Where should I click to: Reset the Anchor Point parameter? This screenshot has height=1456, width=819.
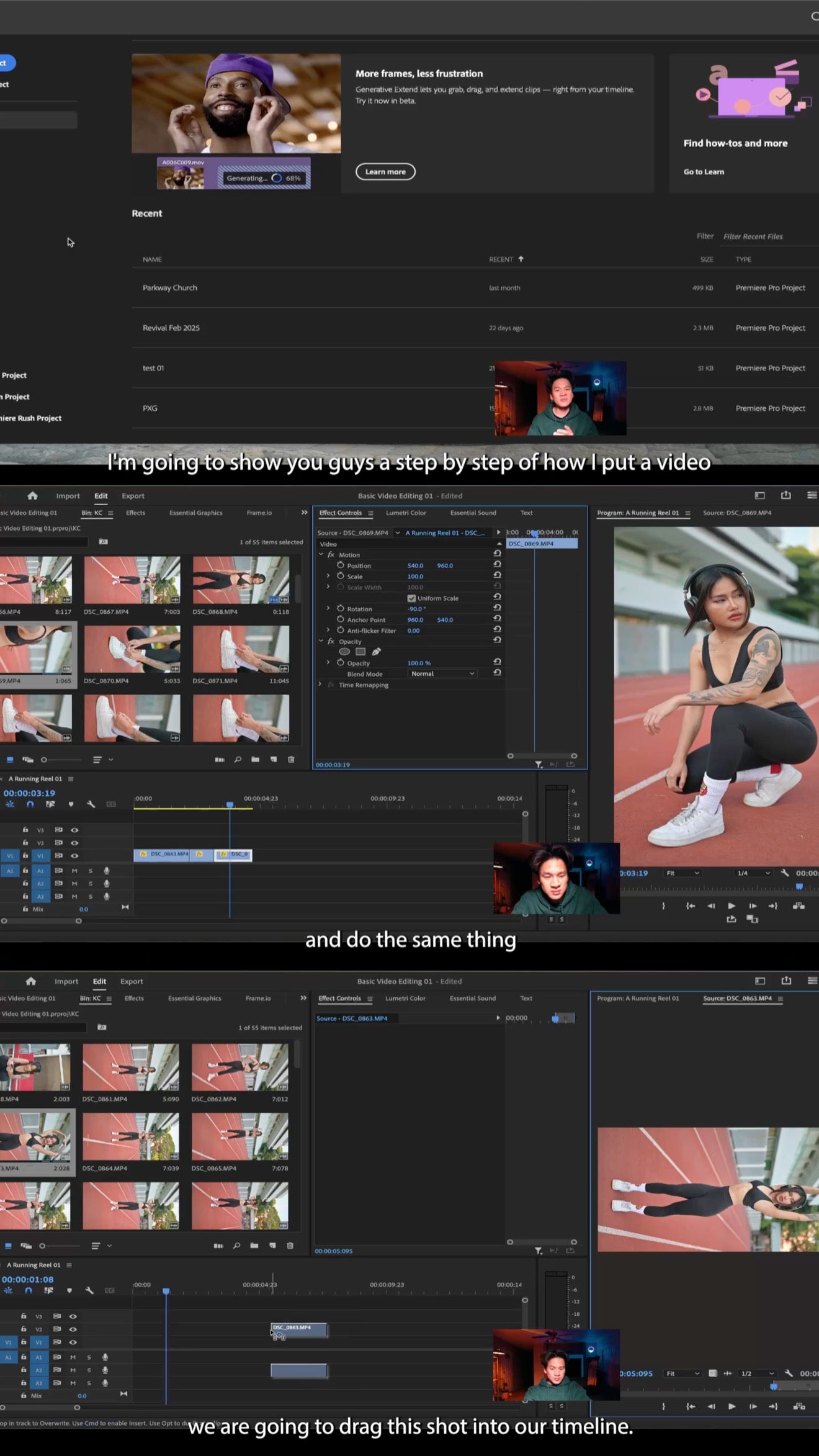(497, 619)
